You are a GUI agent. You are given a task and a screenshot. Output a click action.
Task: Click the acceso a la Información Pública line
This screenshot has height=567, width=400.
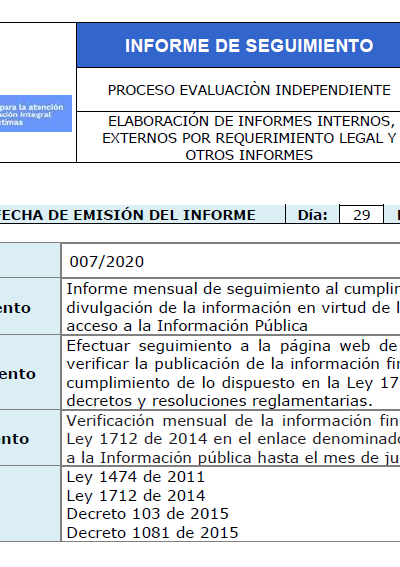point(187,326)
